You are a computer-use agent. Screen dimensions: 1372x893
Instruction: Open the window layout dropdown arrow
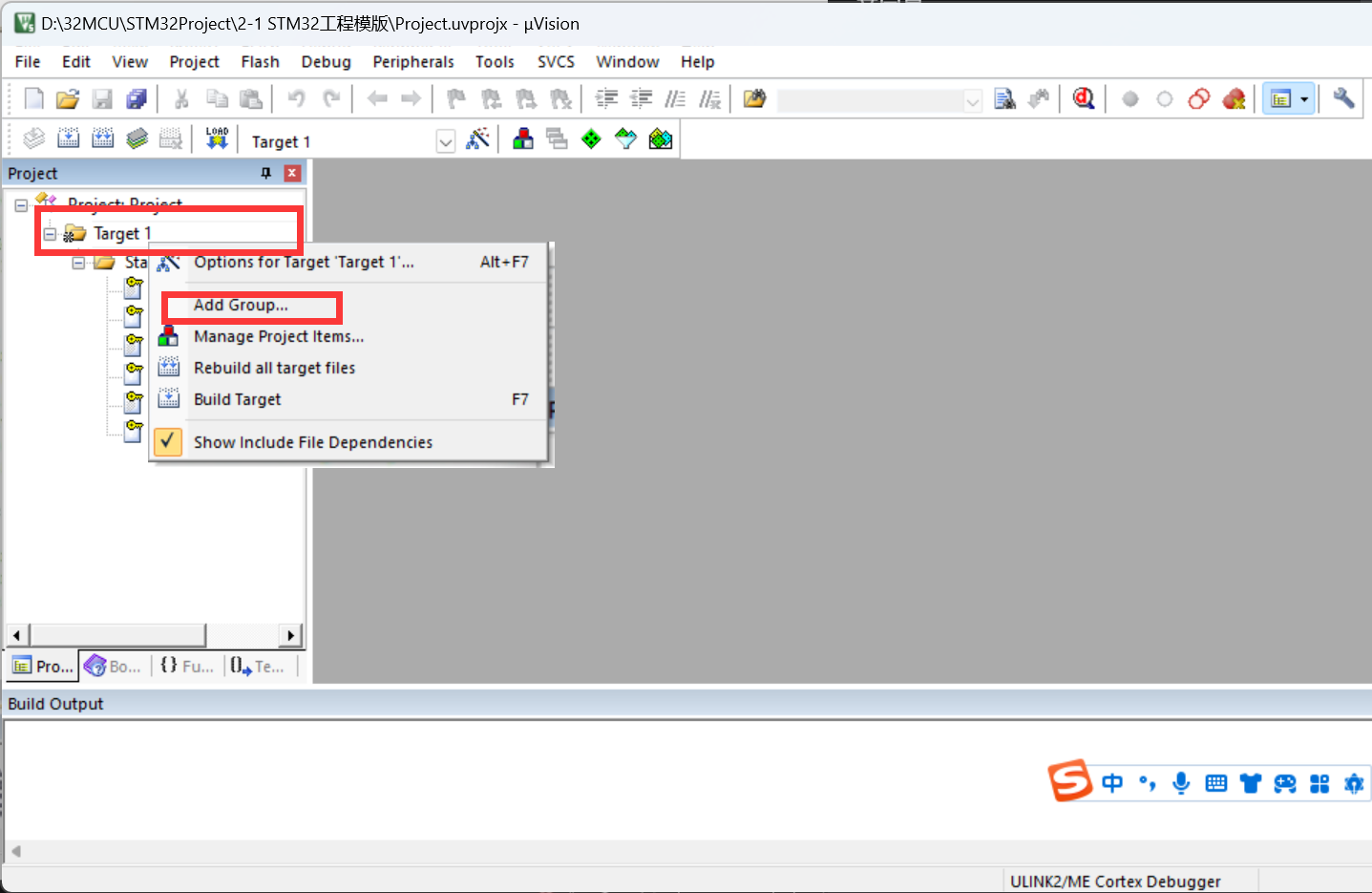pos(1305,98)
